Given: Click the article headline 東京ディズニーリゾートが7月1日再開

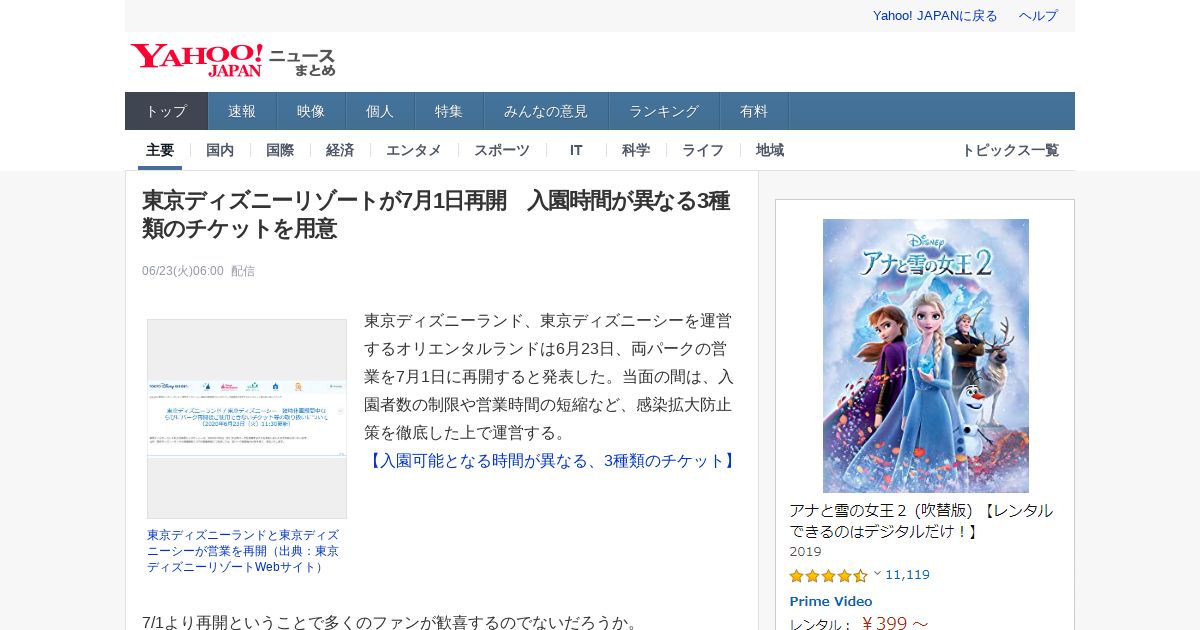Looking at the screenshot, I should (x=436, y=215).
